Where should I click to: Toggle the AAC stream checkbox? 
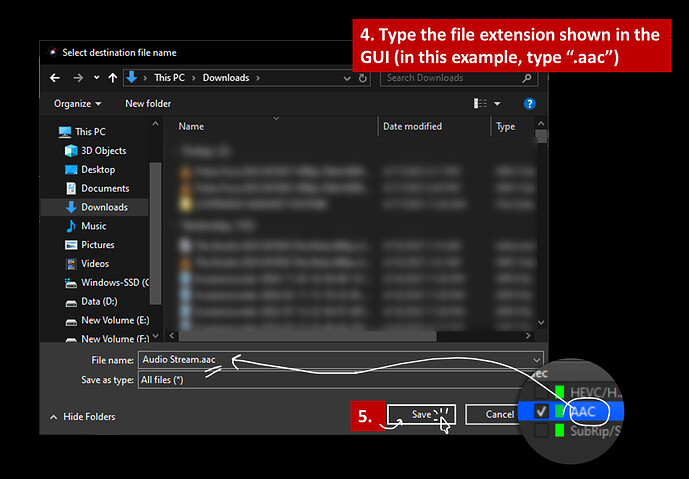pyautogui.click(x=541, y=410)
